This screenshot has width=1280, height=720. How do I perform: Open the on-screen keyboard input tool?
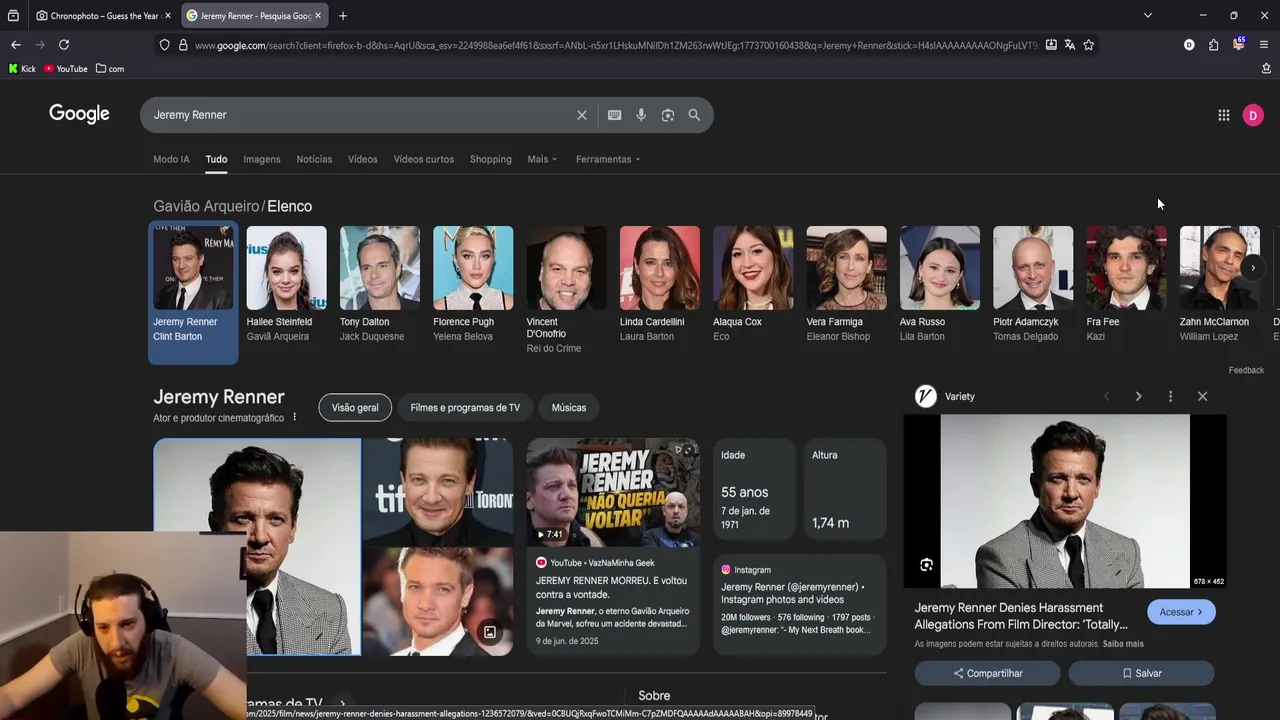coord(614,115)
